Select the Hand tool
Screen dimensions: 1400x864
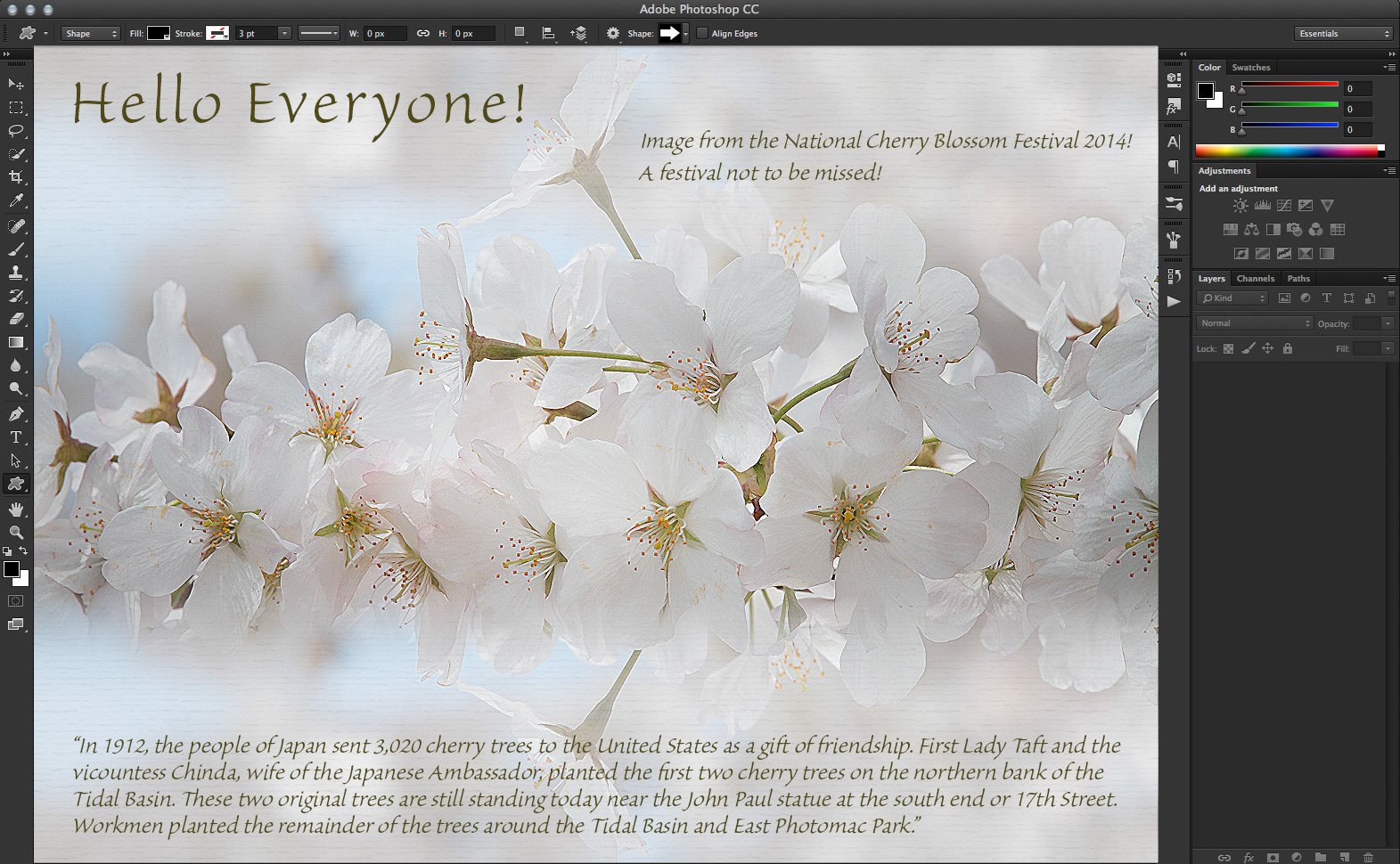(x=16, y=509)
